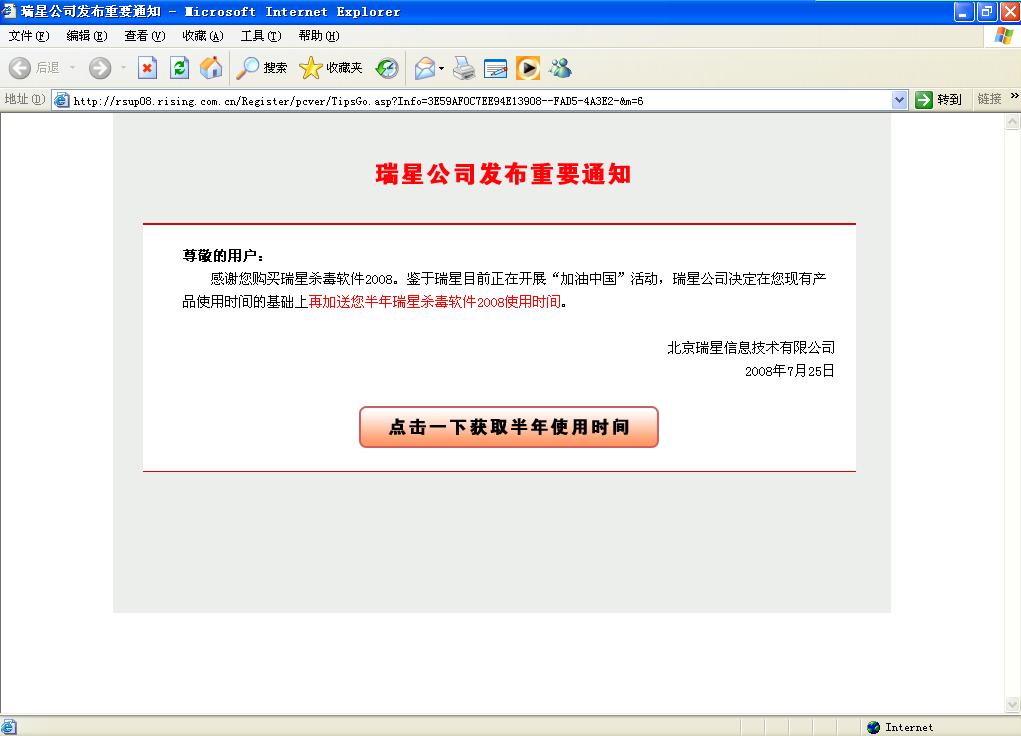
Task: Click the Back arrow button
Action: (20, 68)
